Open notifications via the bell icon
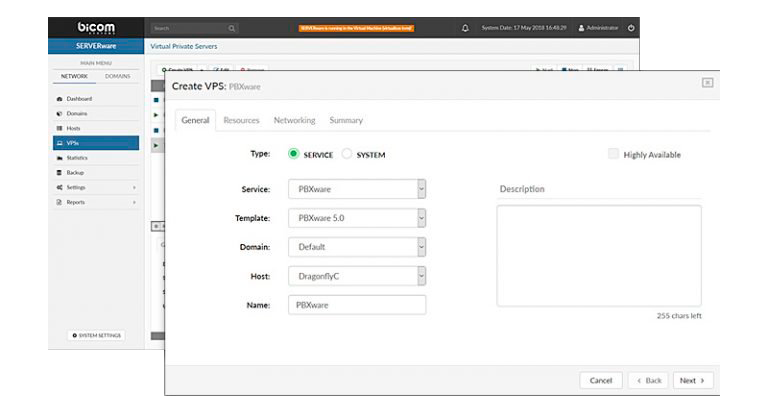 click(x=465, y=28)
